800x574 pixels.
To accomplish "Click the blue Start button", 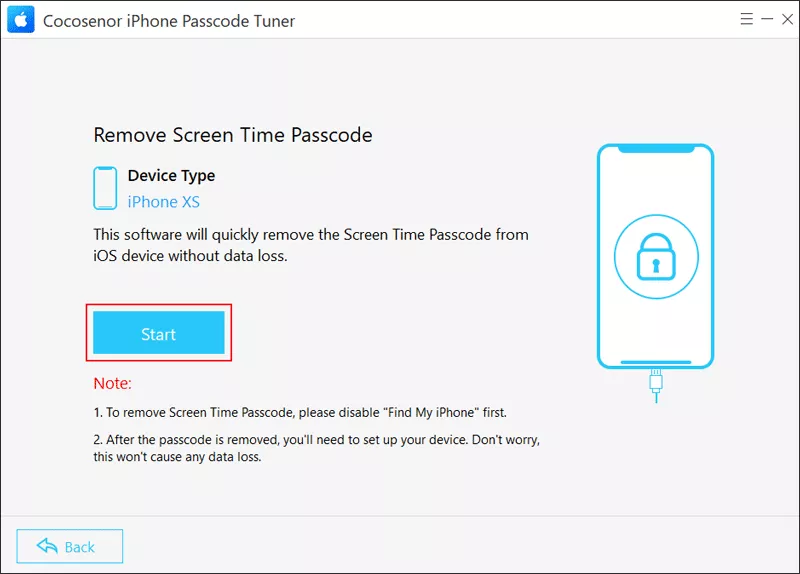I will coord(159,333).
